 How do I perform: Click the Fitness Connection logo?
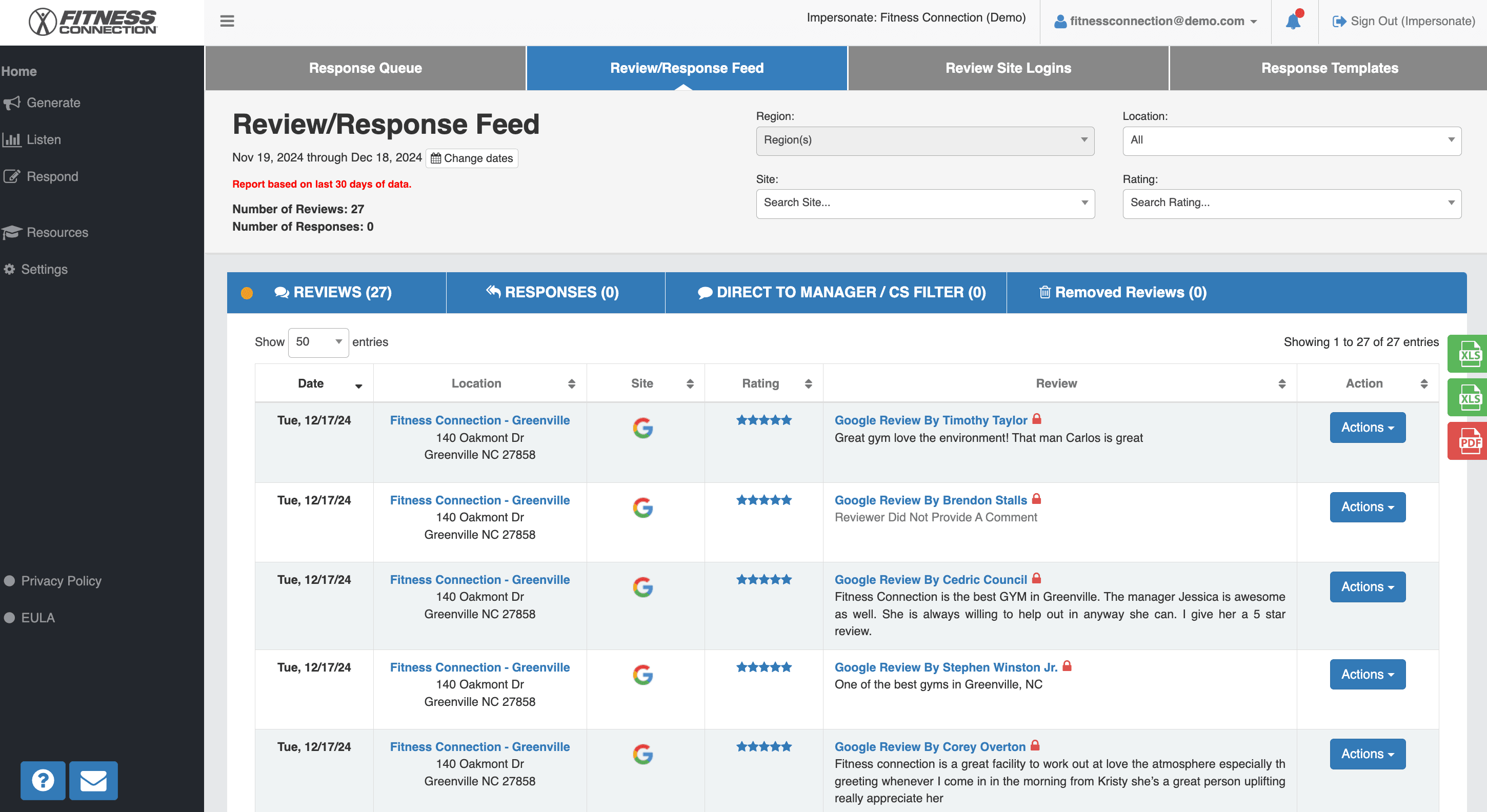92,22
